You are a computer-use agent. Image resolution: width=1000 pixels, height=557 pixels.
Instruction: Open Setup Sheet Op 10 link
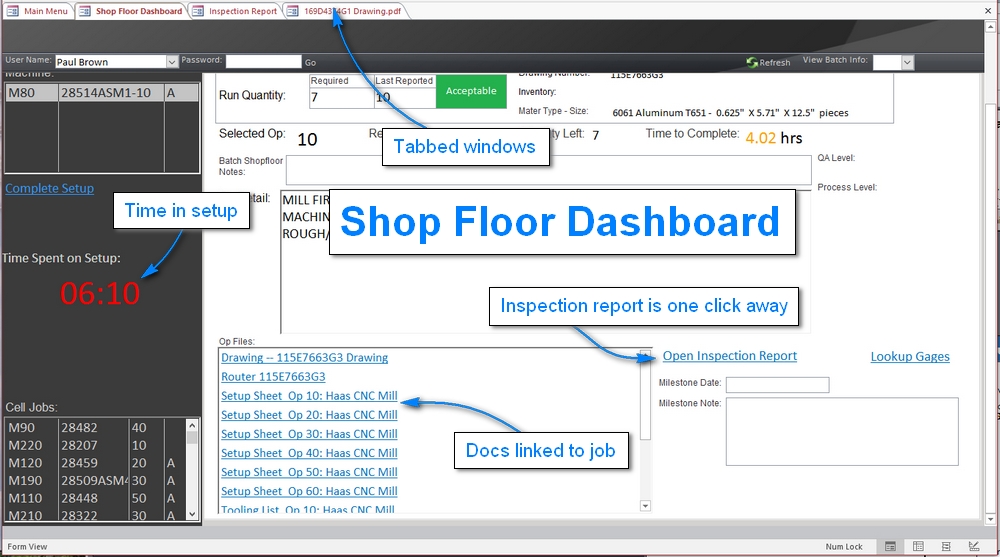309,396
